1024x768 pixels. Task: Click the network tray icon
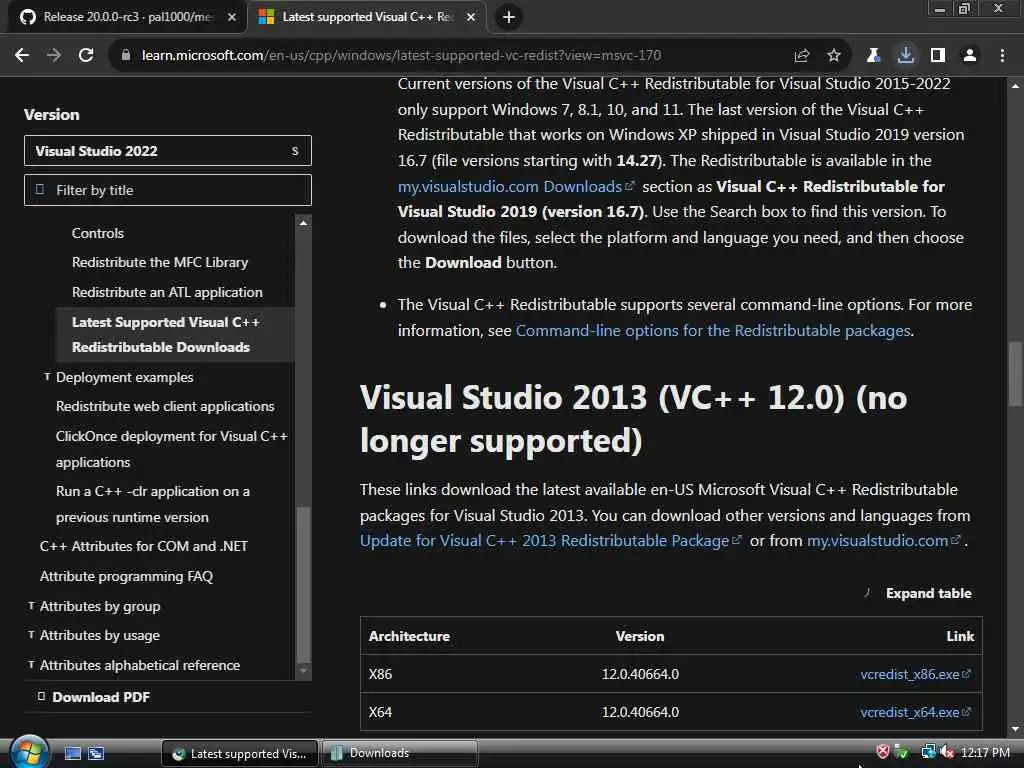tap(928, 752)
